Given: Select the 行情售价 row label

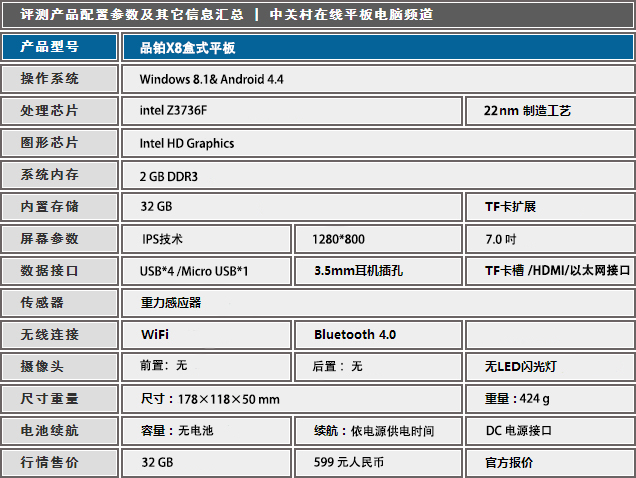Looking at the screenshot, I should [x=60, y=463].
